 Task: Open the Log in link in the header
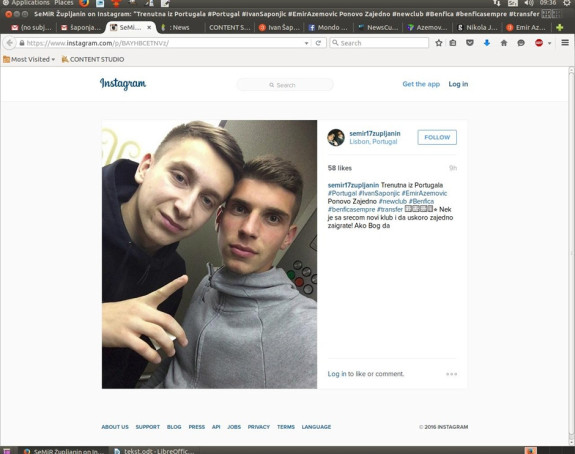(458, 84)
